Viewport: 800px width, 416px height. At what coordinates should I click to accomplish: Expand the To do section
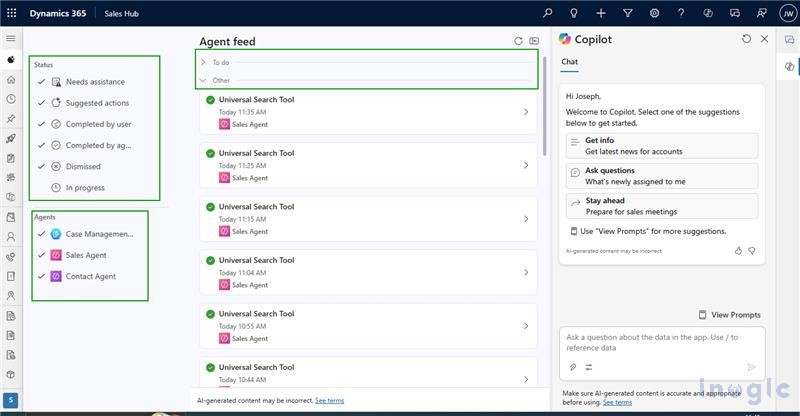click(203, 62)
